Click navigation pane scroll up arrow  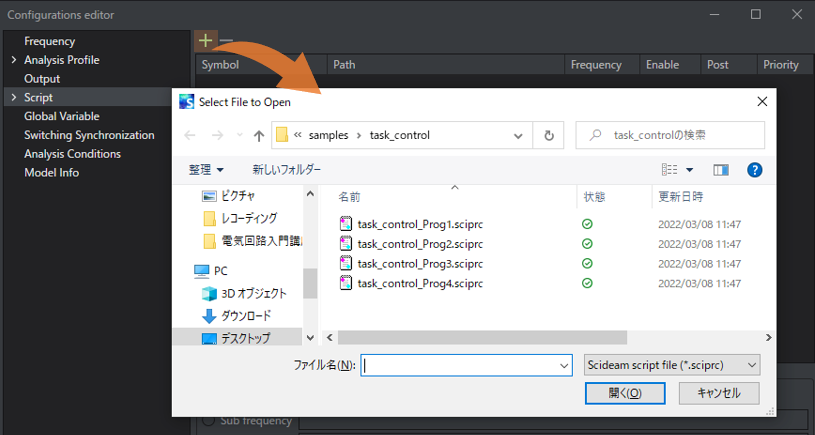(310, 193)
